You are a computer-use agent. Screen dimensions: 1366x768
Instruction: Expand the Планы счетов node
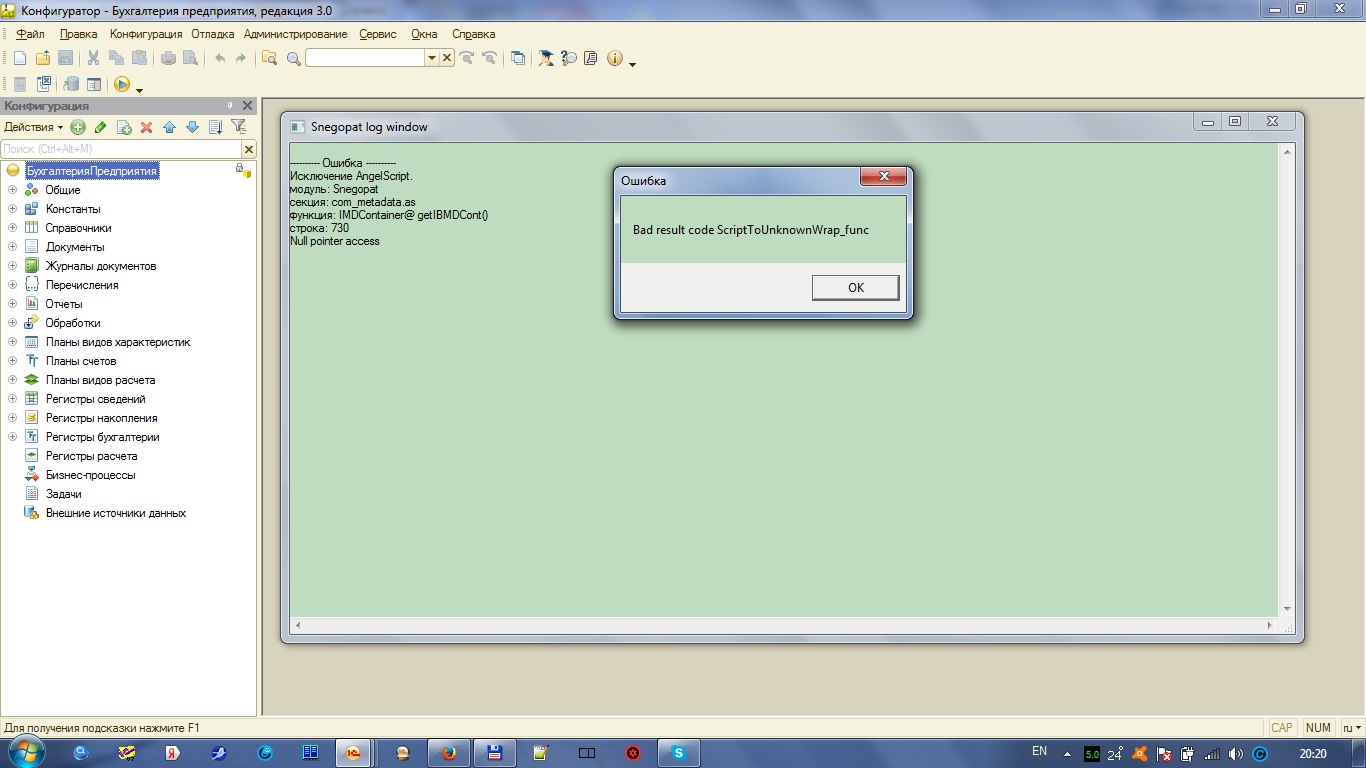12,361
